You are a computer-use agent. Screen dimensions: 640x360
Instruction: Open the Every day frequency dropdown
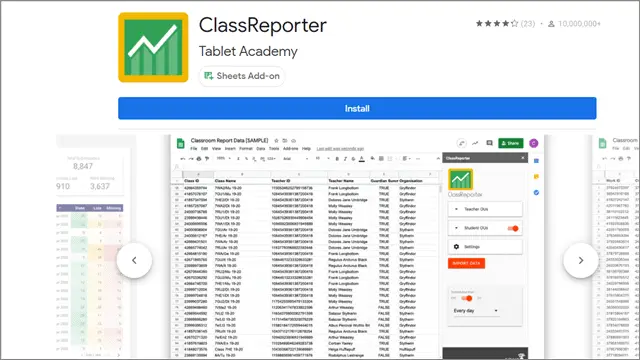click(x=476, y=311)
